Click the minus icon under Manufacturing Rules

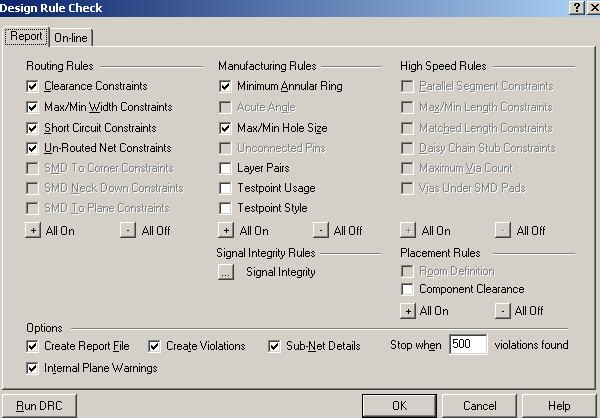[320, 230]
